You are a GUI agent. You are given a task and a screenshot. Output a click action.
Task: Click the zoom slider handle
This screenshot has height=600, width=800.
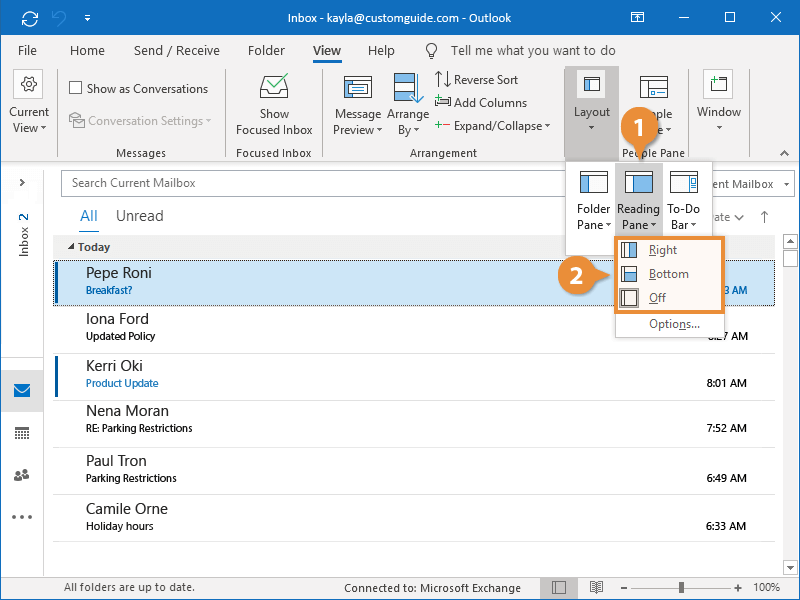pos(681,588)
